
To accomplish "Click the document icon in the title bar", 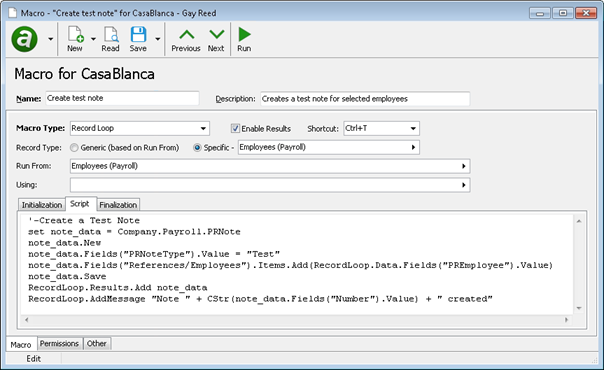I will [13, 13].
